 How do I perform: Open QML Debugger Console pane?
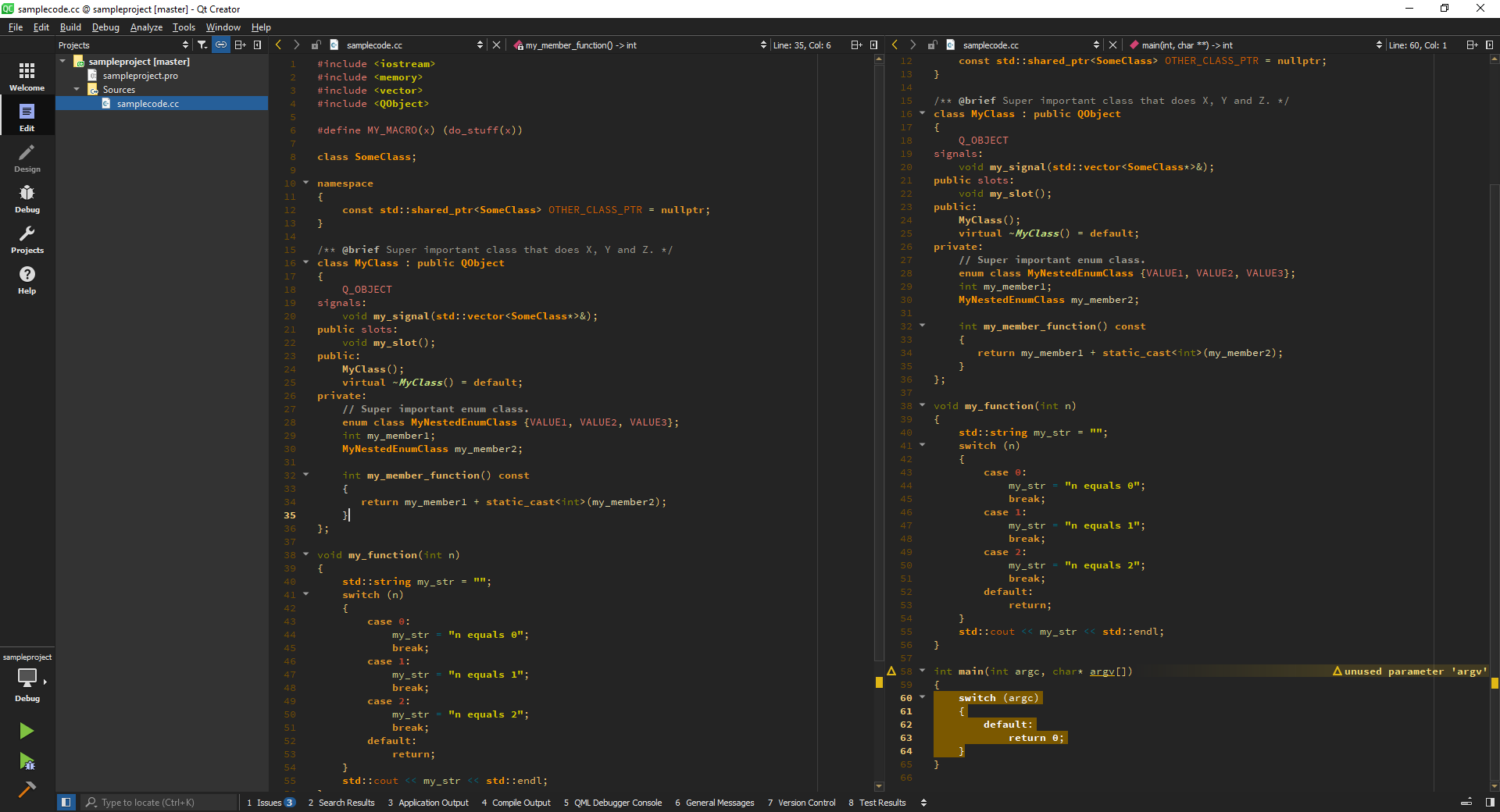tap(612, 803)
